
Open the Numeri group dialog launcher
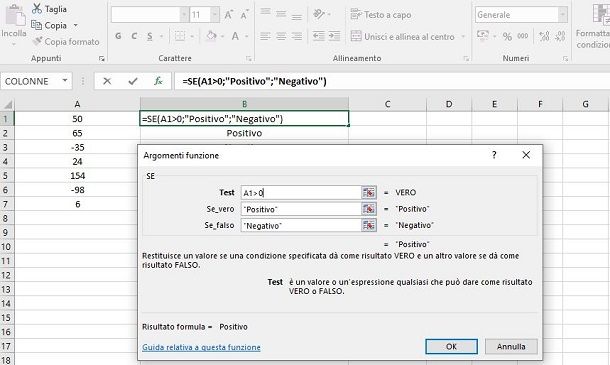(565, 59)
